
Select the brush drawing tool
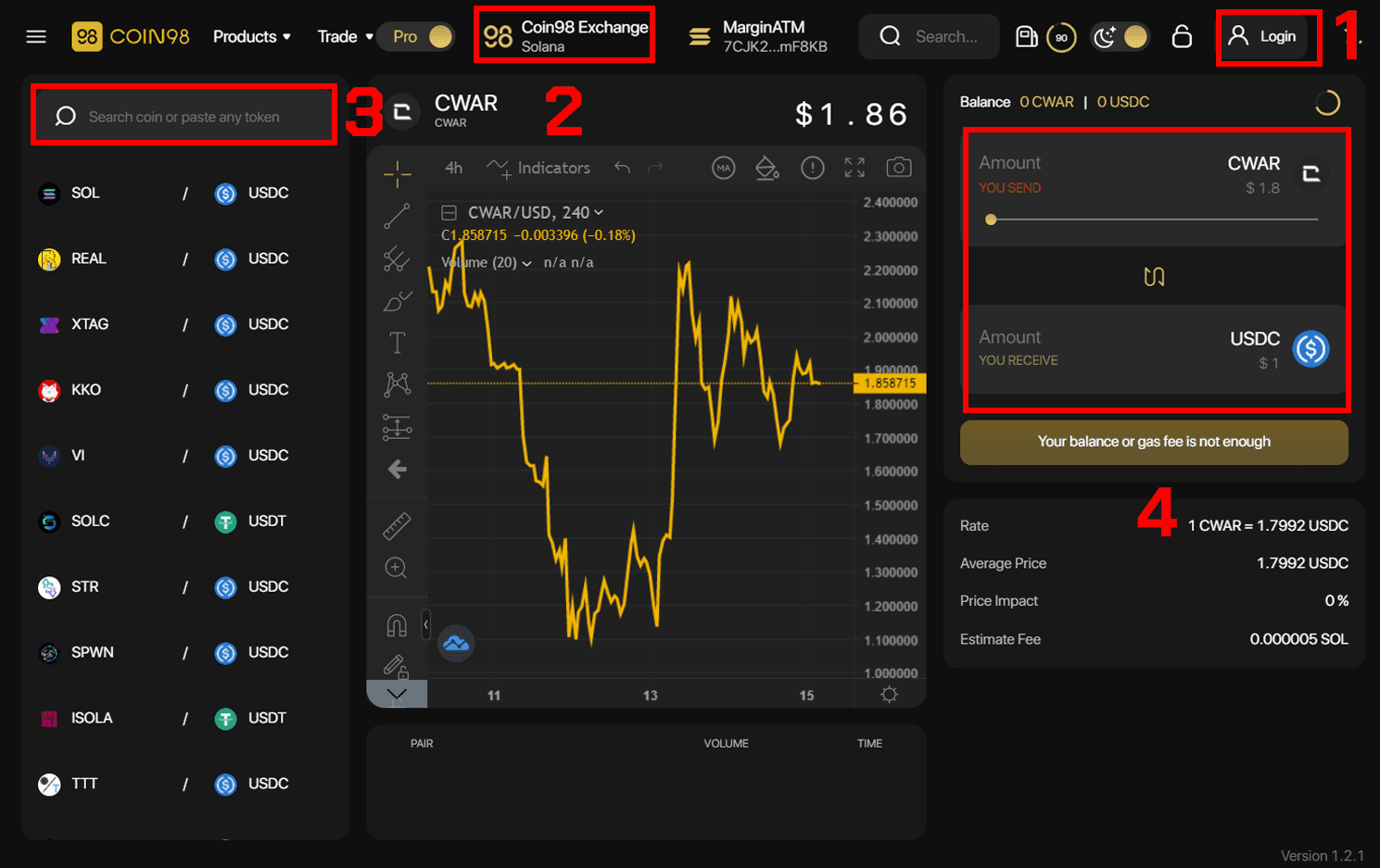coord(397,301)
